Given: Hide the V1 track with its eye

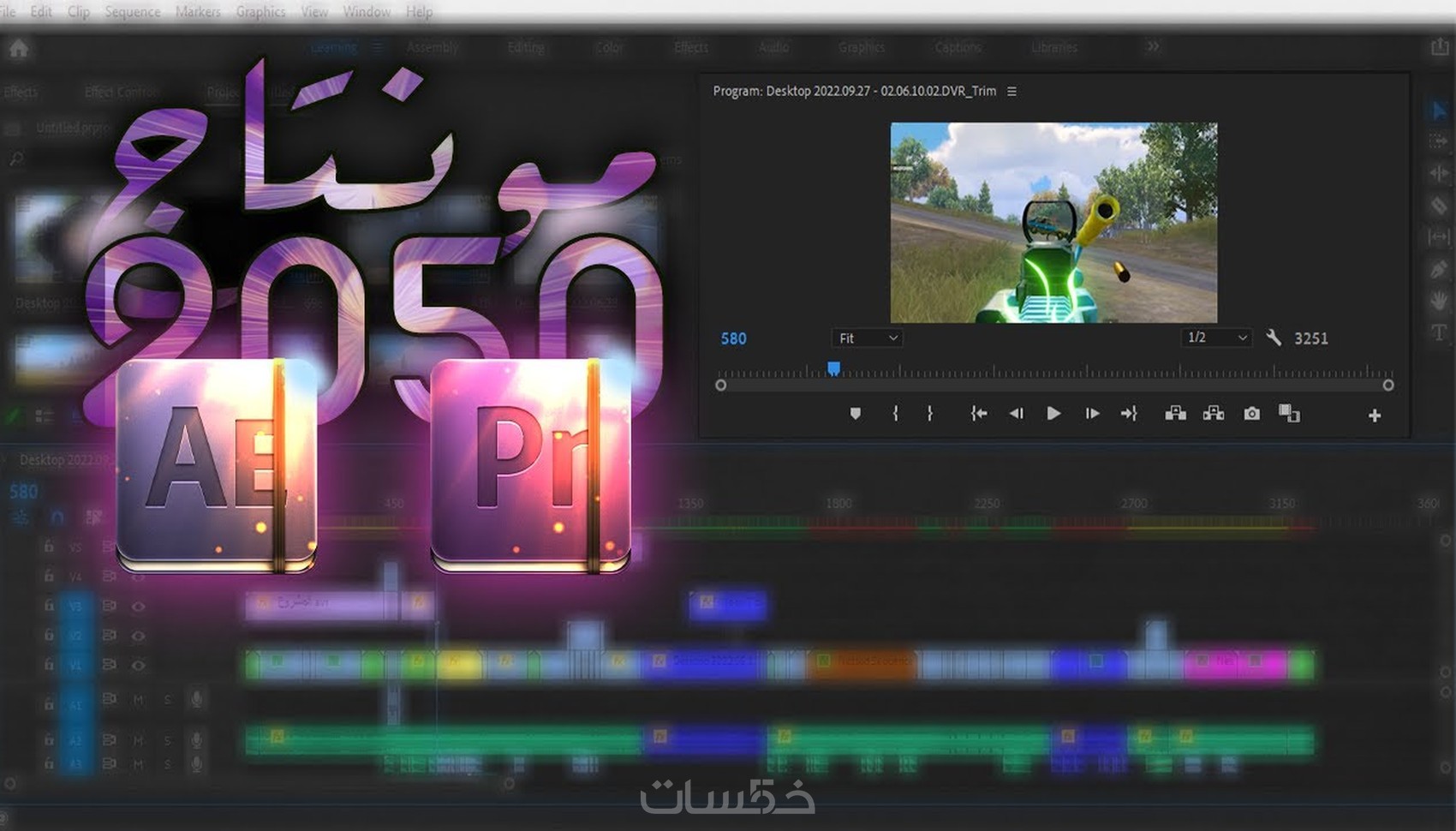Looking at the screenshot, I should (138, 665).
